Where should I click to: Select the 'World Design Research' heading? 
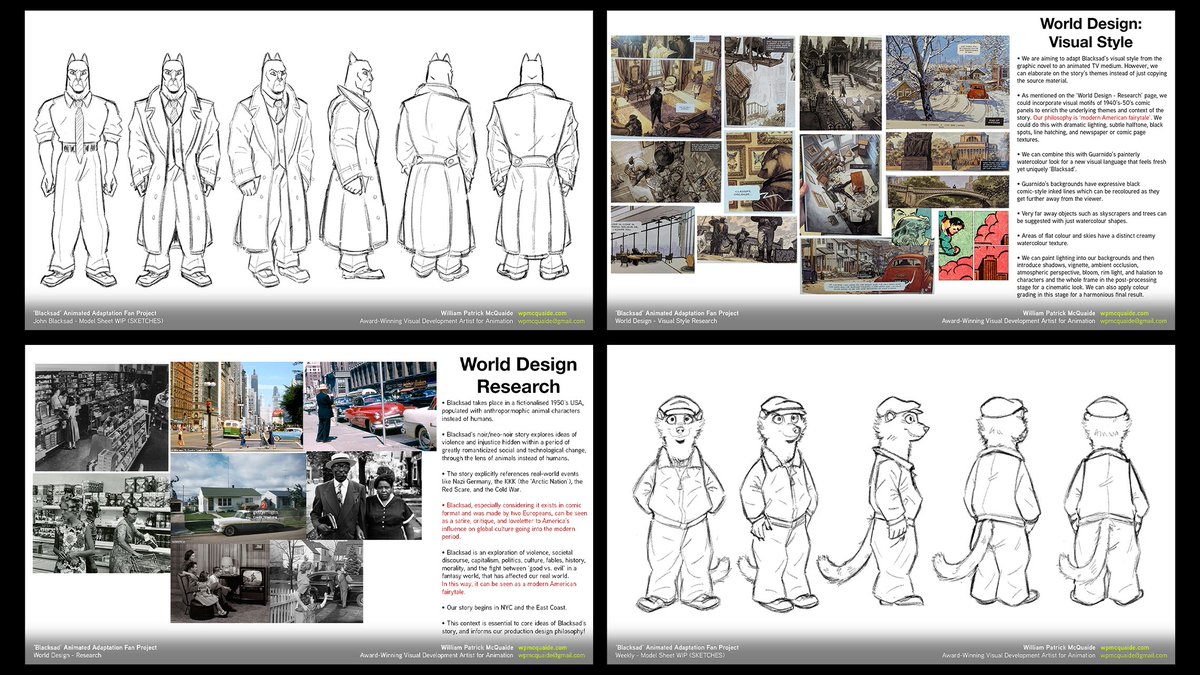tap(518, 375)
